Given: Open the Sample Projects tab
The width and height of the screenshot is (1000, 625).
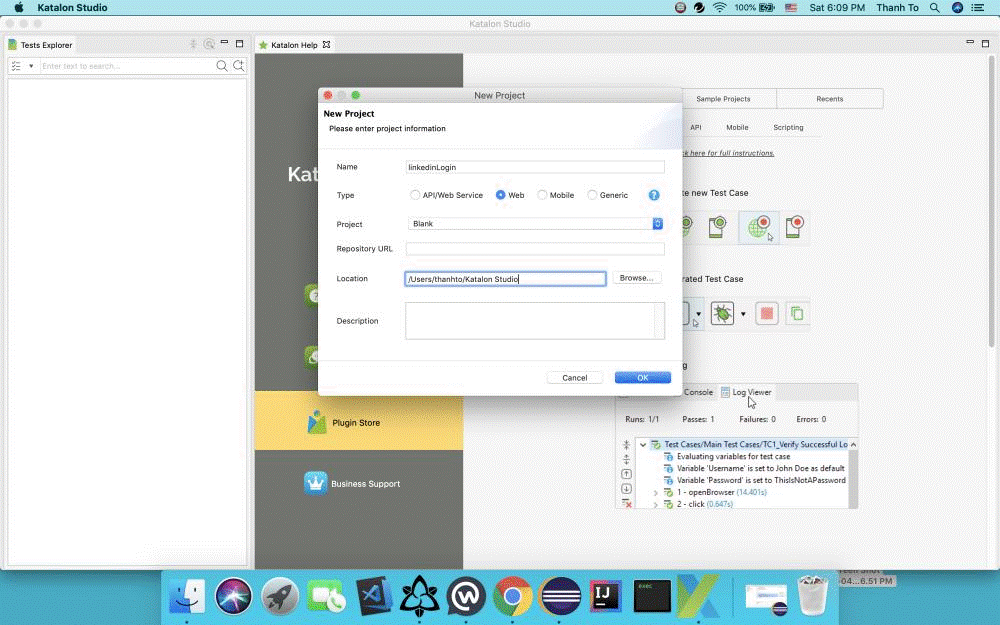Looking at the screenshot, I should (x=723, y=99).
